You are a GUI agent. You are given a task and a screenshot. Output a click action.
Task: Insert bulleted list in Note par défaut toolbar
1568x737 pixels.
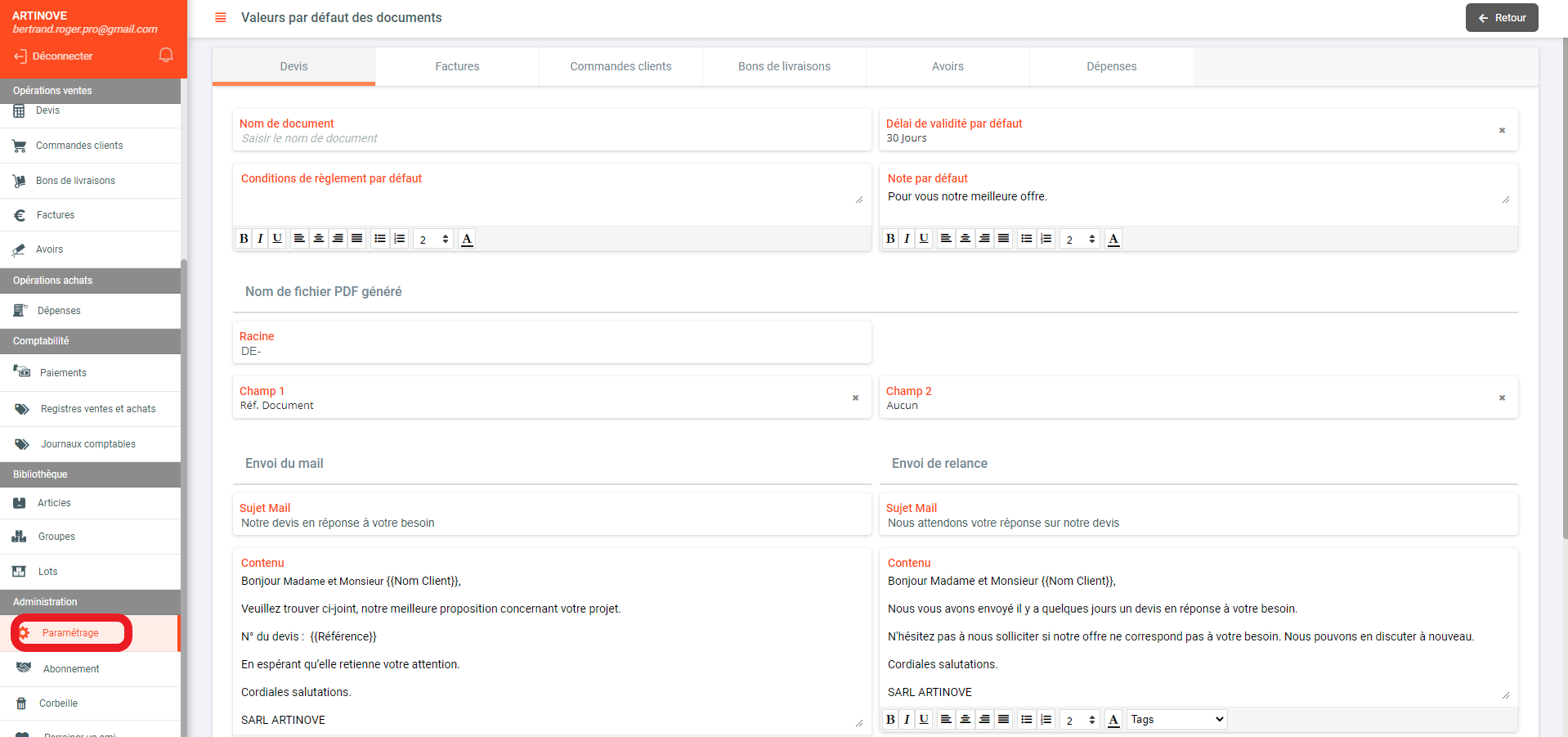point(1026,239)
